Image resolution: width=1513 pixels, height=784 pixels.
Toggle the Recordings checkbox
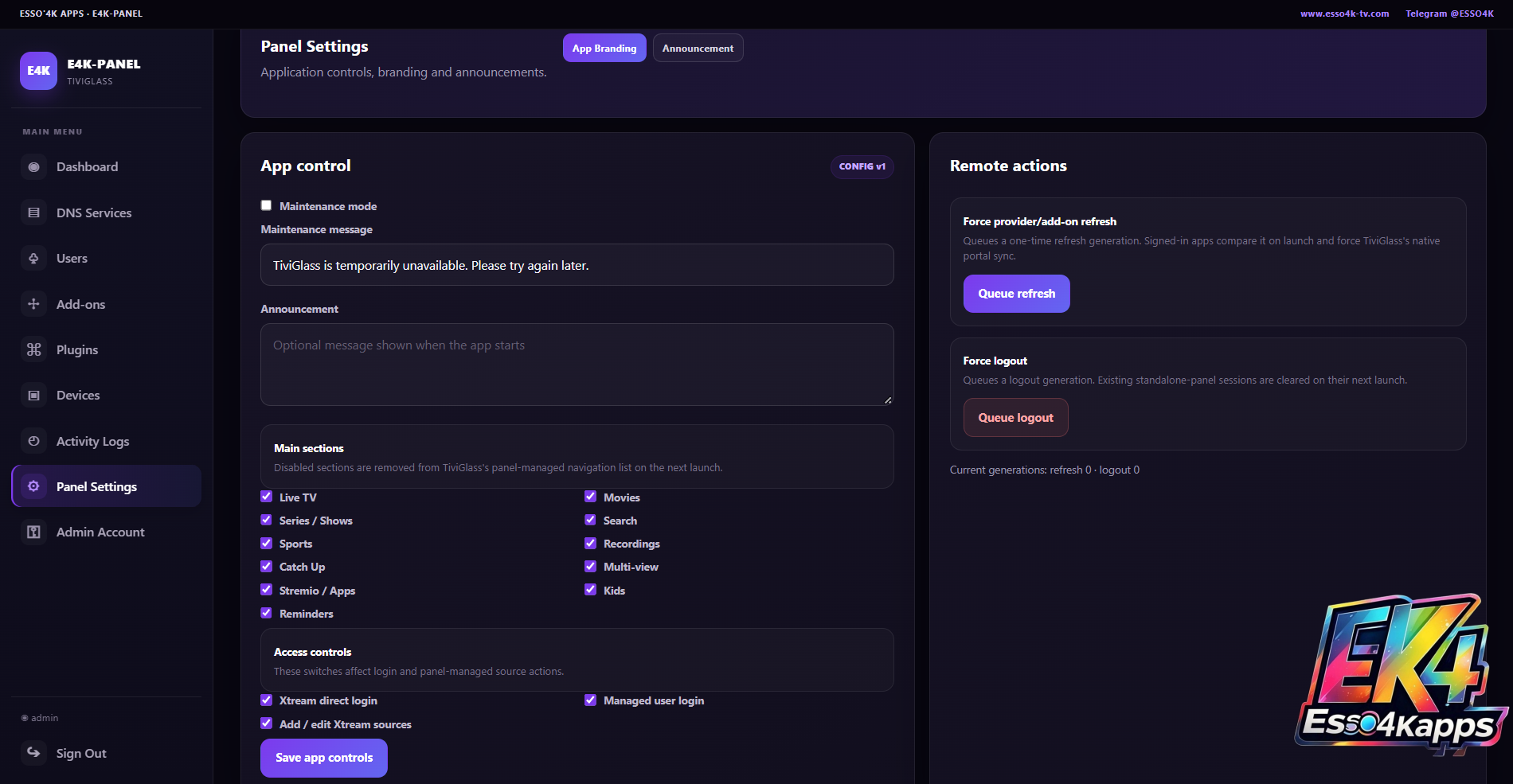pos(590,543)
